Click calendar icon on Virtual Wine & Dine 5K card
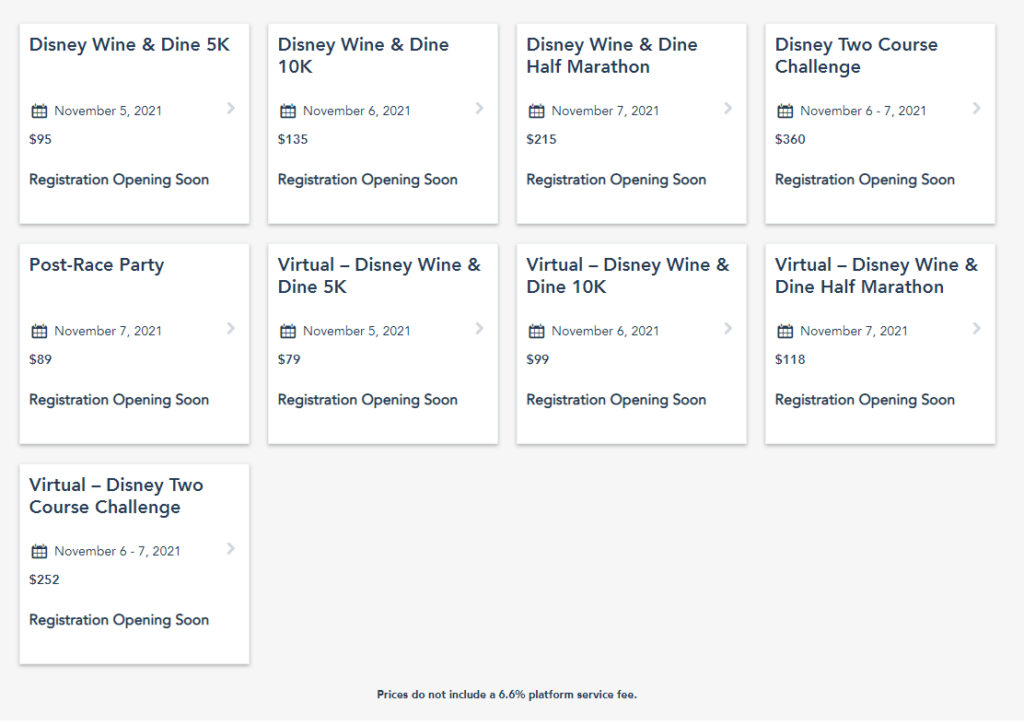The height and width of the screenshot is (725, 1024). tap(288, 331)
